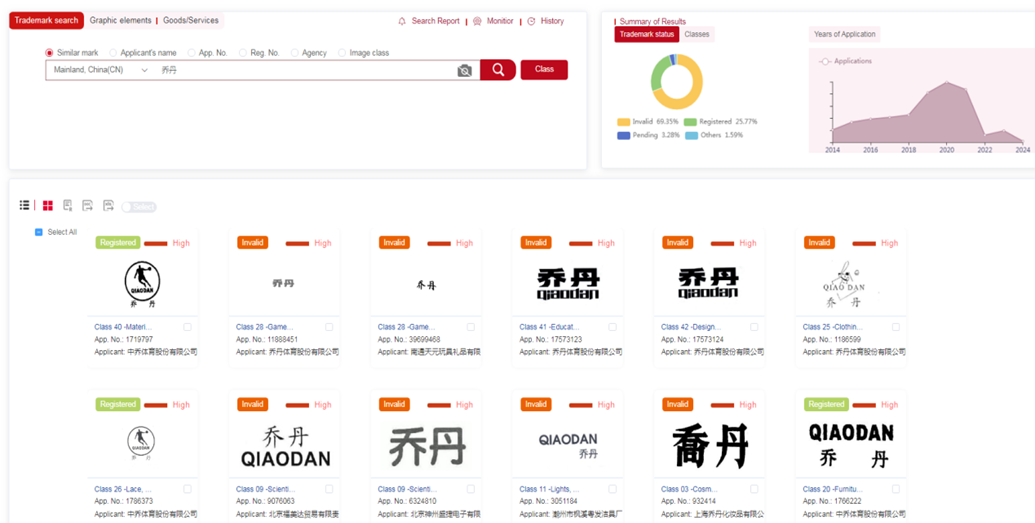
Task: Open the Graphic elements tab
Action: pos(120,20)
